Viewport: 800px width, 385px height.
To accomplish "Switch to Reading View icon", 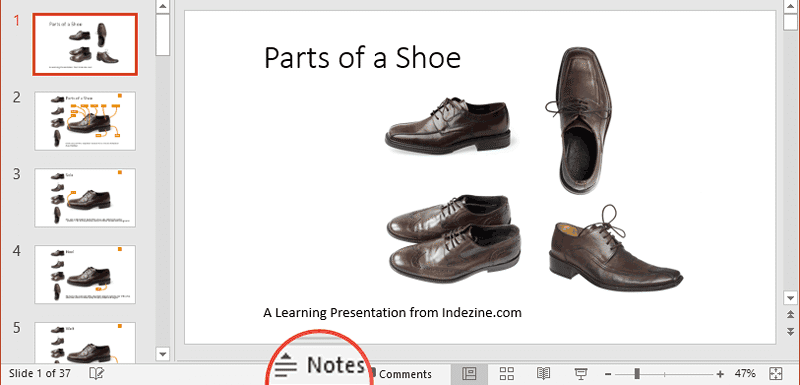I will click(x=544, y=374).
